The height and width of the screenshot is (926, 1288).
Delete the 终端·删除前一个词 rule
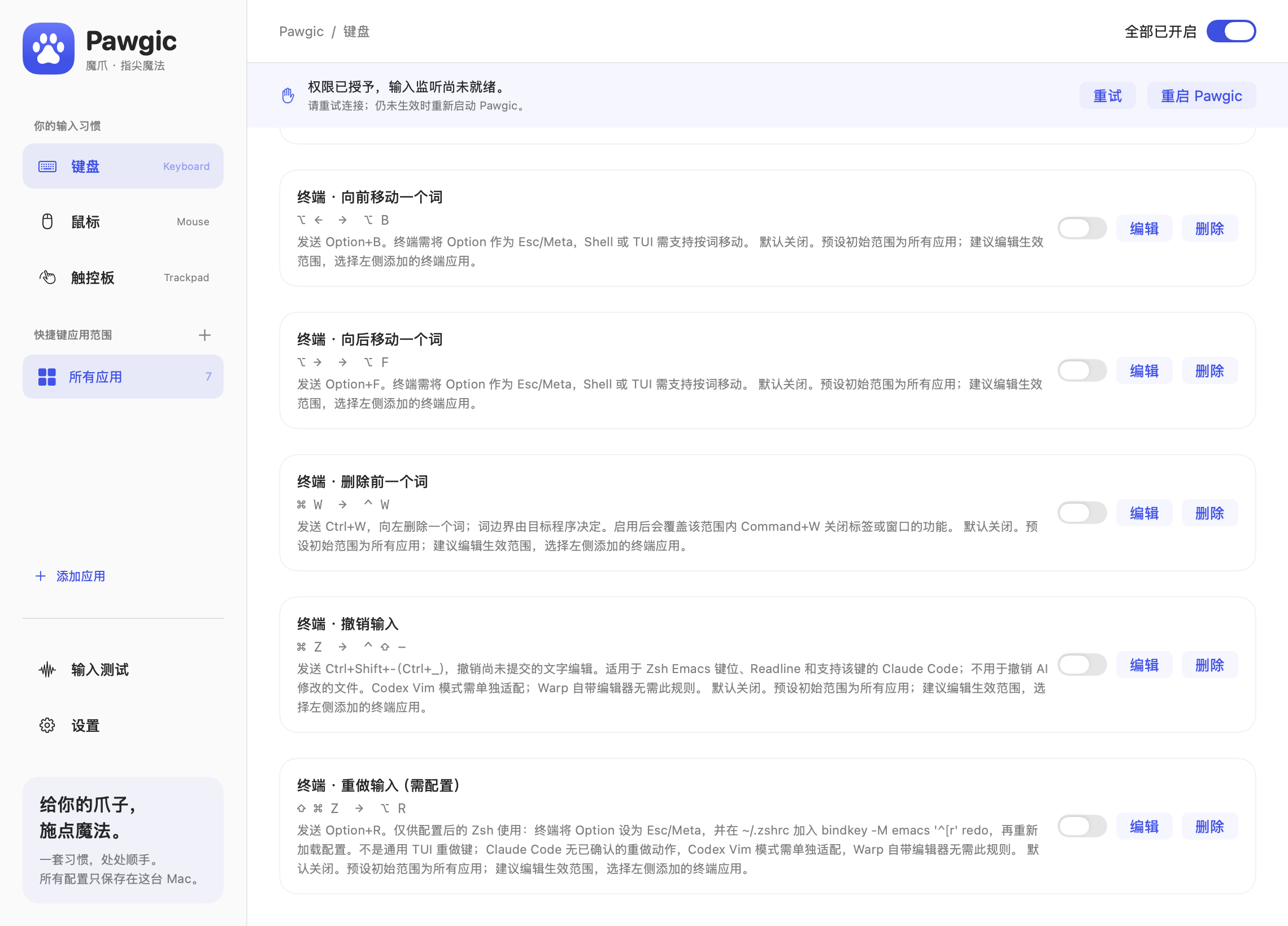(1209, 513)
